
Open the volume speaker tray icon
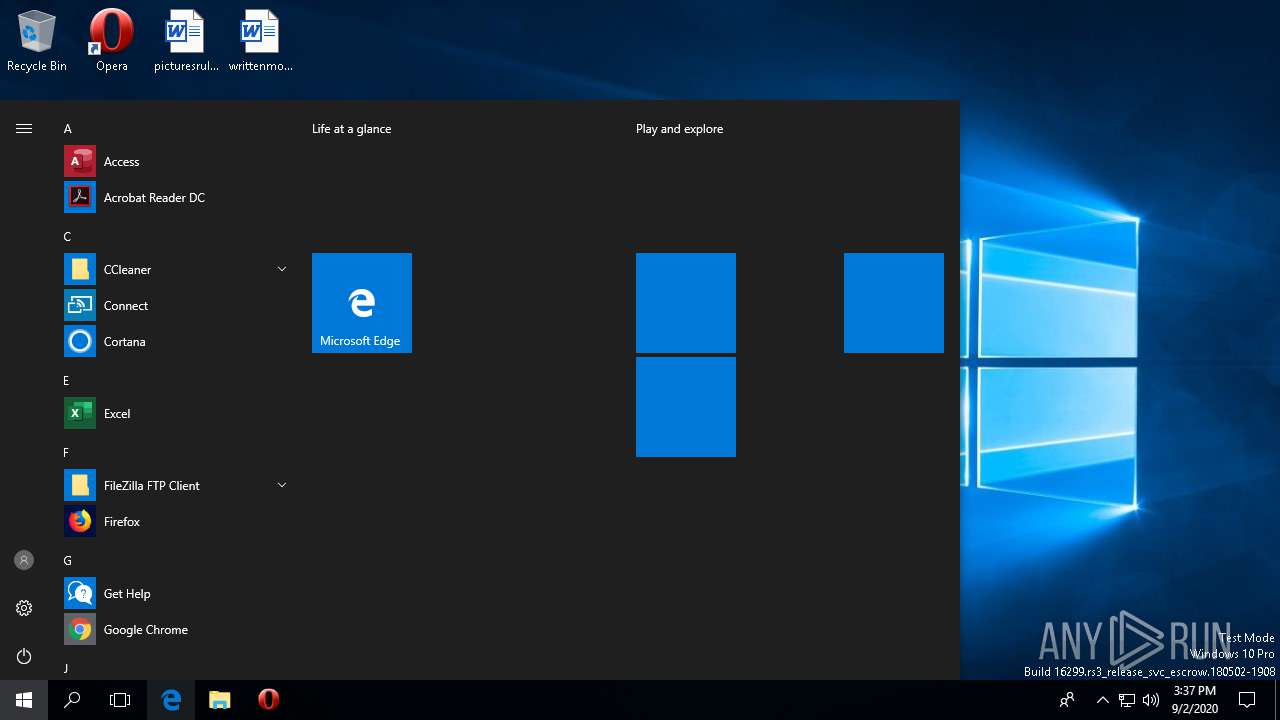click(x=1151, y=700)
